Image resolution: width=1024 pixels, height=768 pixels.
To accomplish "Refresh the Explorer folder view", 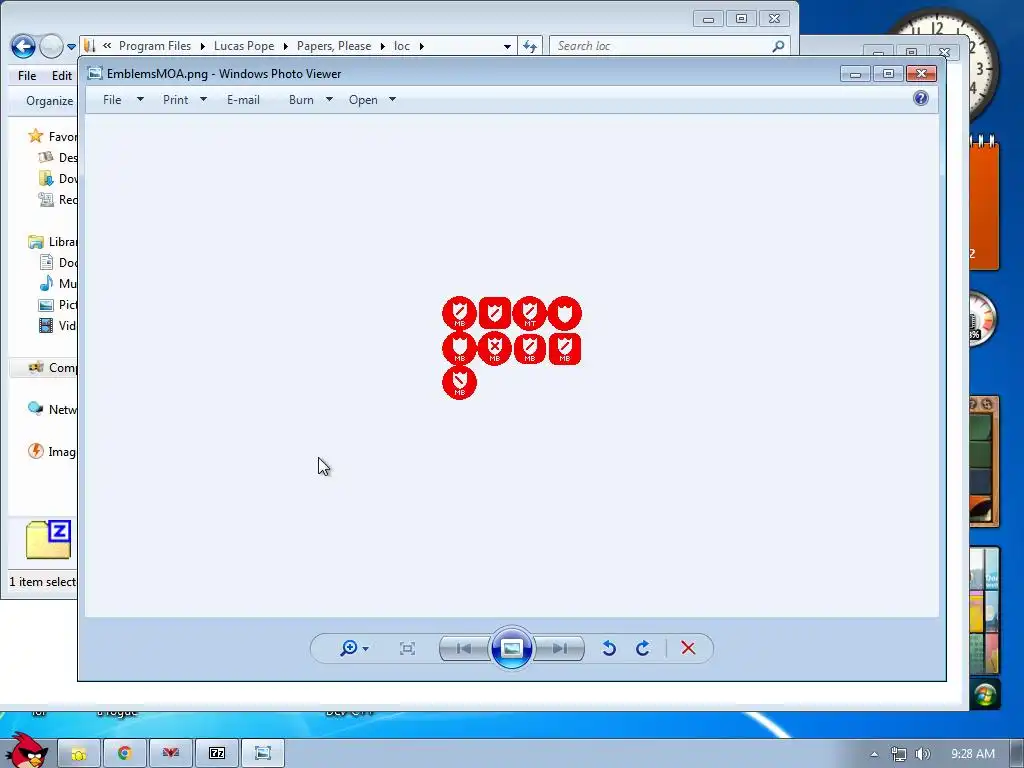I will coord(530,46).
